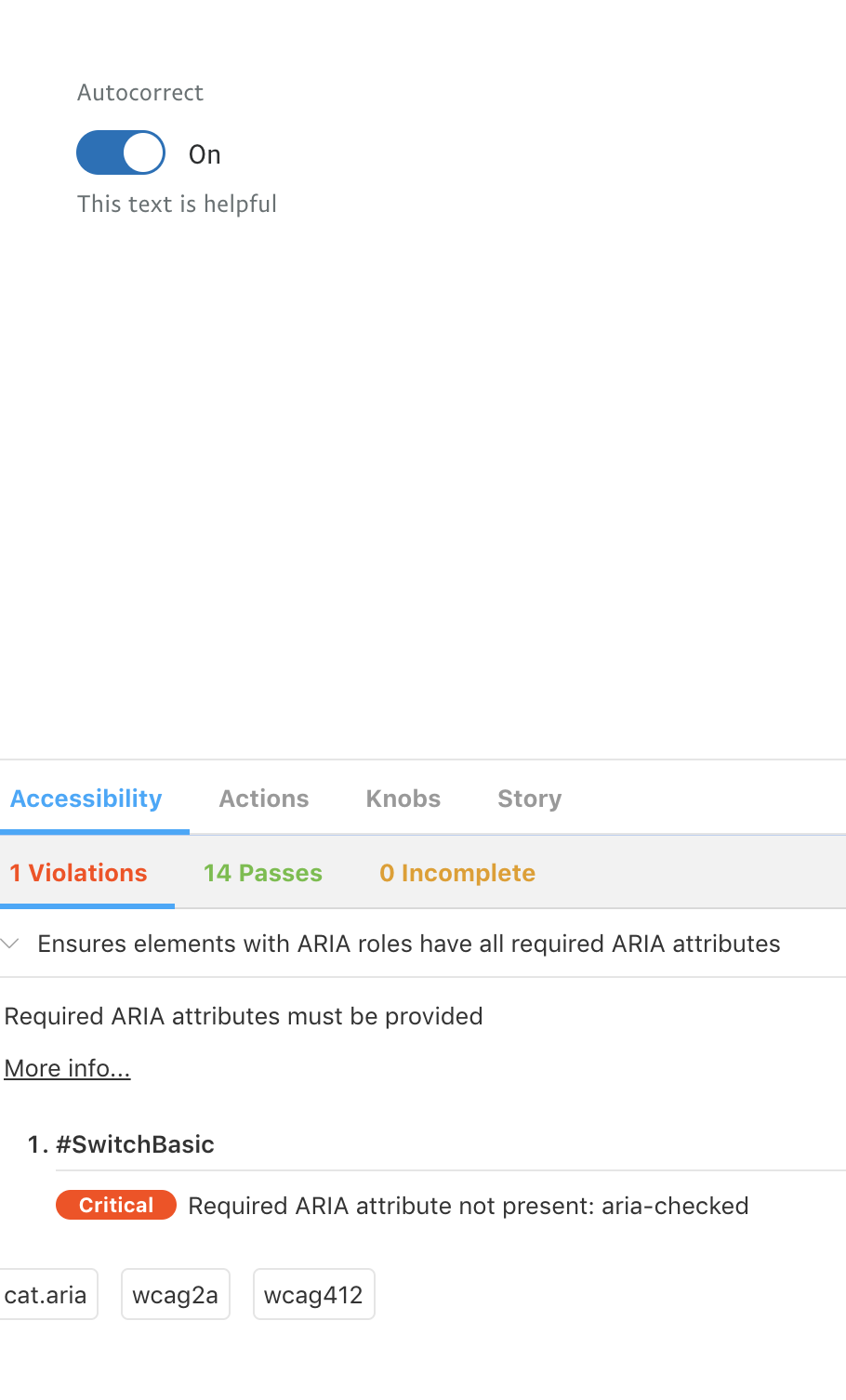Open the Accessibility tab
The width and height of the screenshot is (846, 1400).
[x=86, y=798]
